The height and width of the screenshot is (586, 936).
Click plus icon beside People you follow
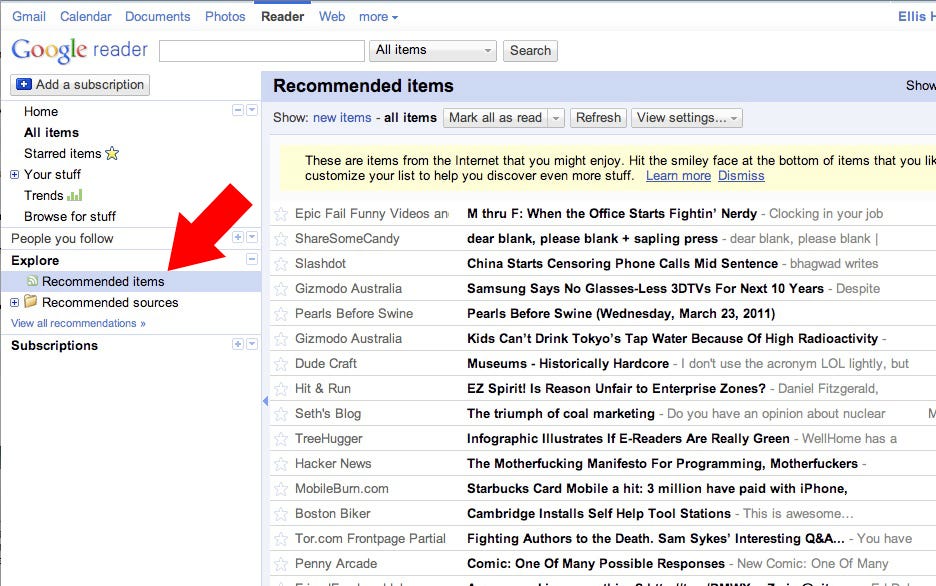click(238, 237)
